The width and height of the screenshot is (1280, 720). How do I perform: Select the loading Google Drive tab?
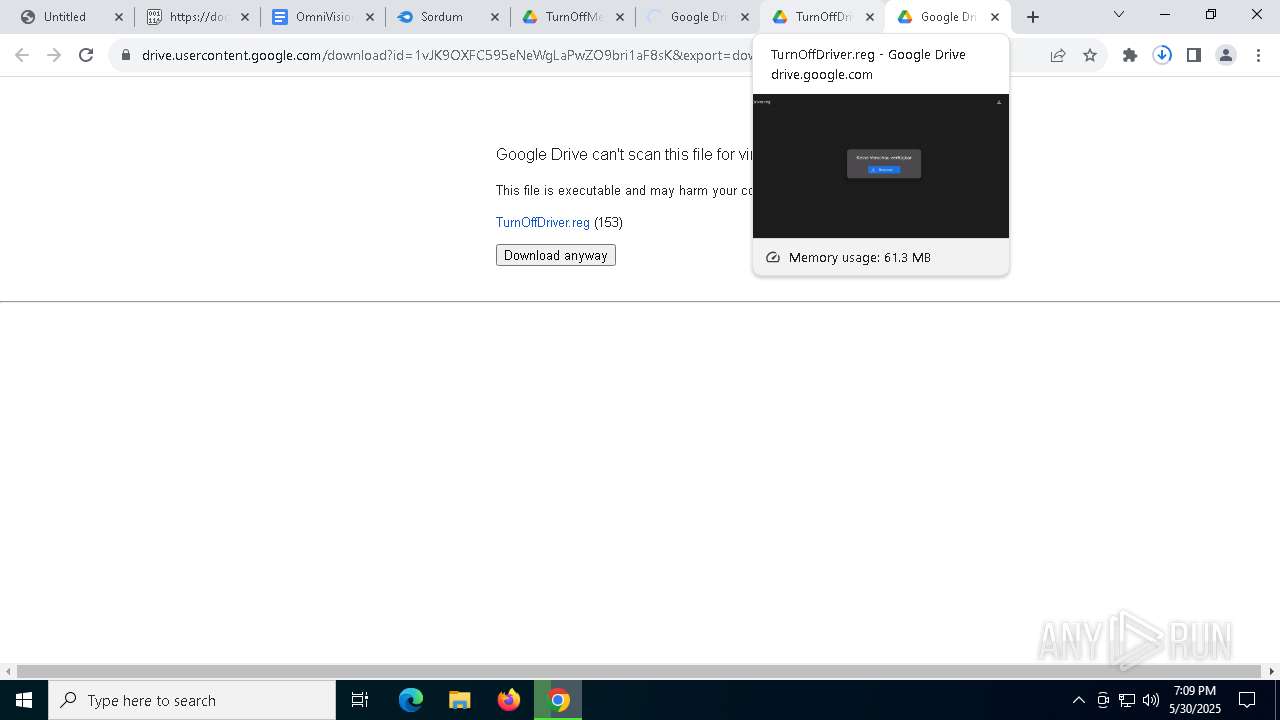(697, 17)
